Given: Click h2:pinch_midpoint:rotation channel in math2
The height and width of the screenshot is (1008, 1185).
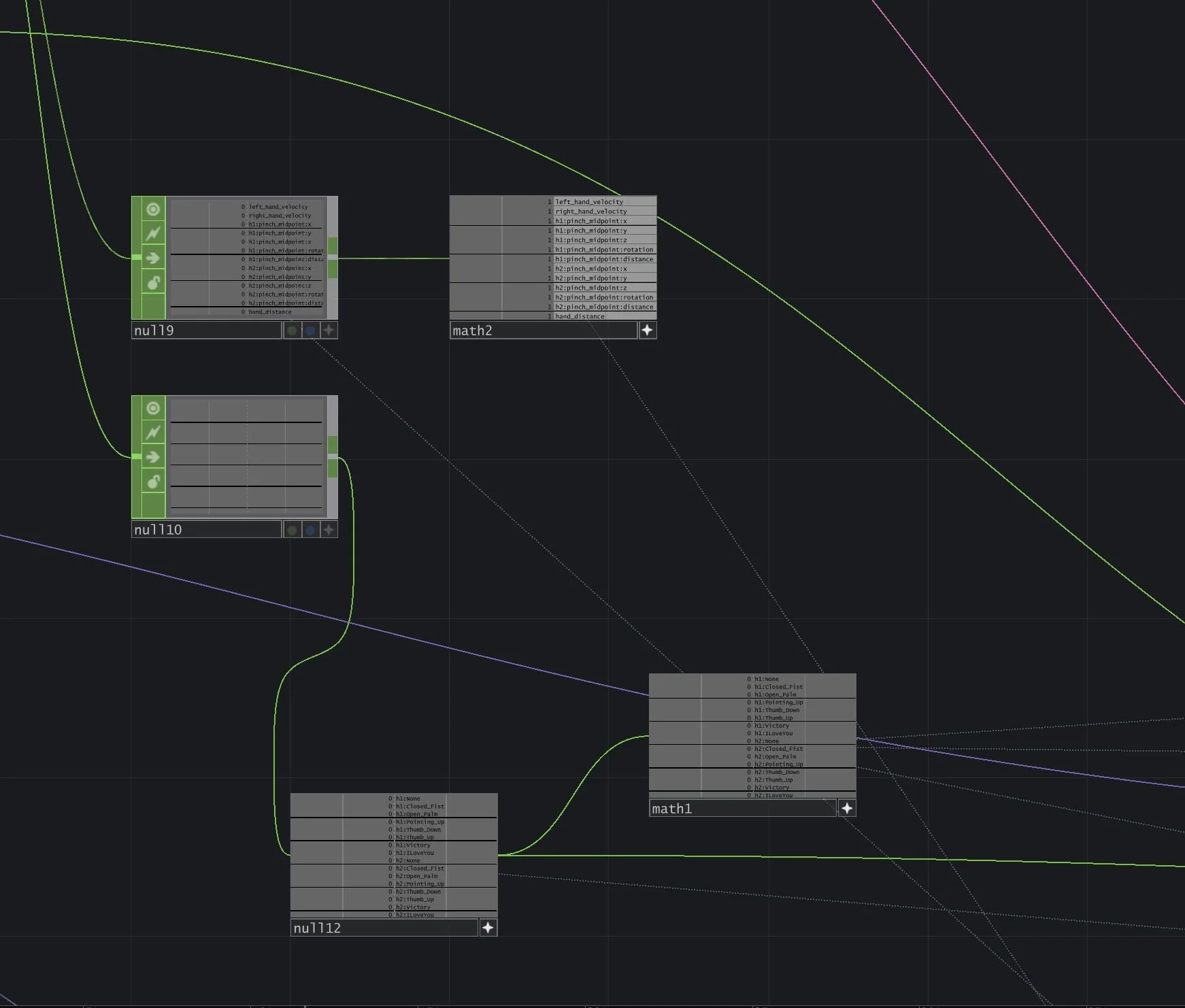Looking at the screenshot, I should (604, 297).
